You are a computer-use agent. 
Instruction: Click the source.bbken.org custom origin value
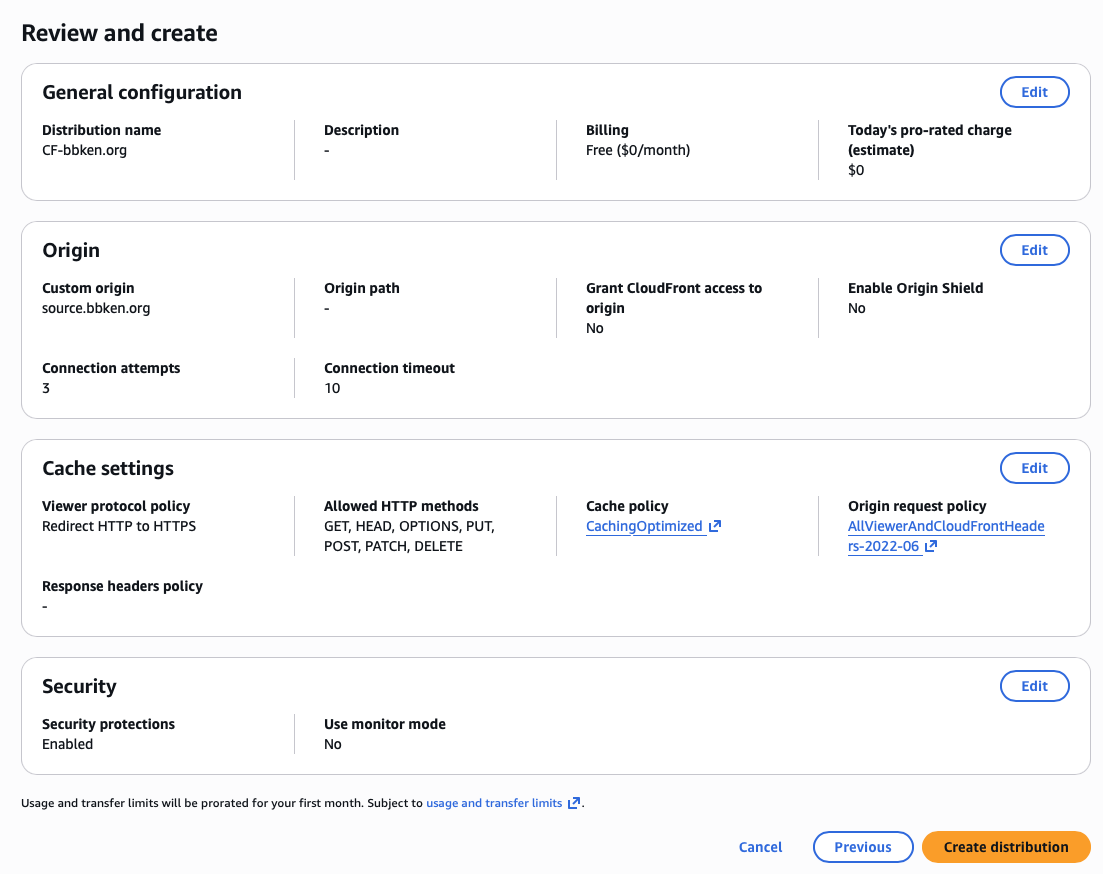pyautogui.click(x=96, y=308)
